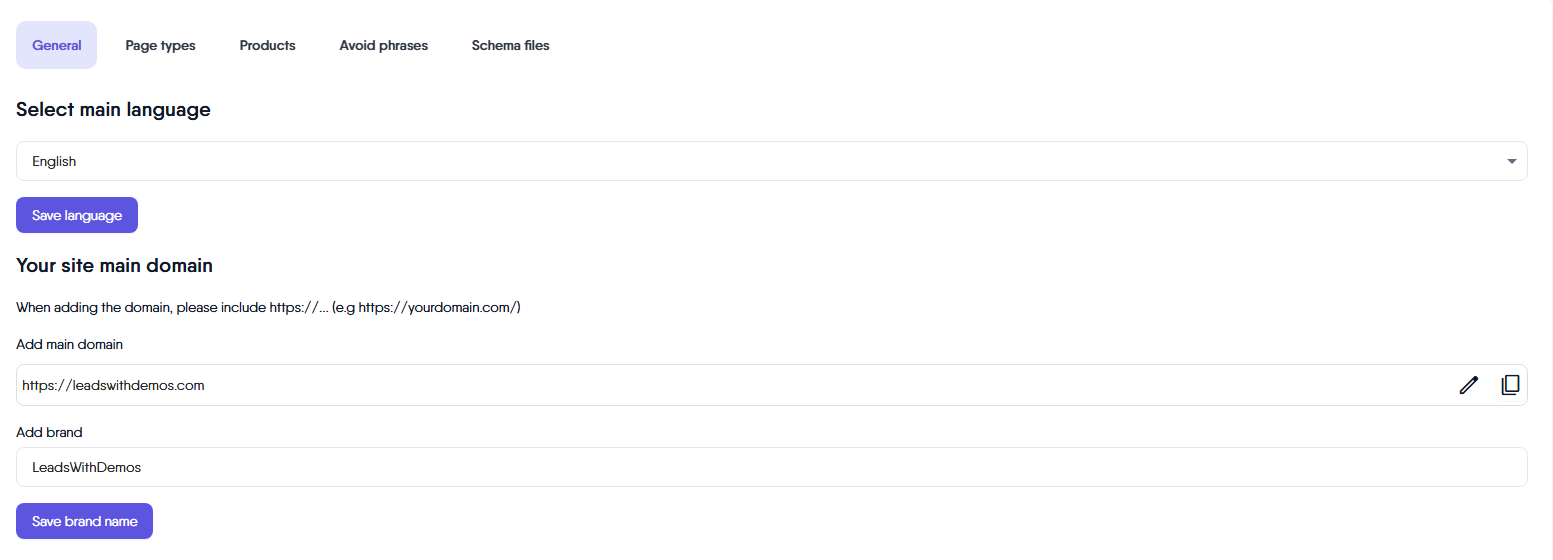Open the Page types tab
Viewport: 1553px width, 560px height.
tap(160, 45)
